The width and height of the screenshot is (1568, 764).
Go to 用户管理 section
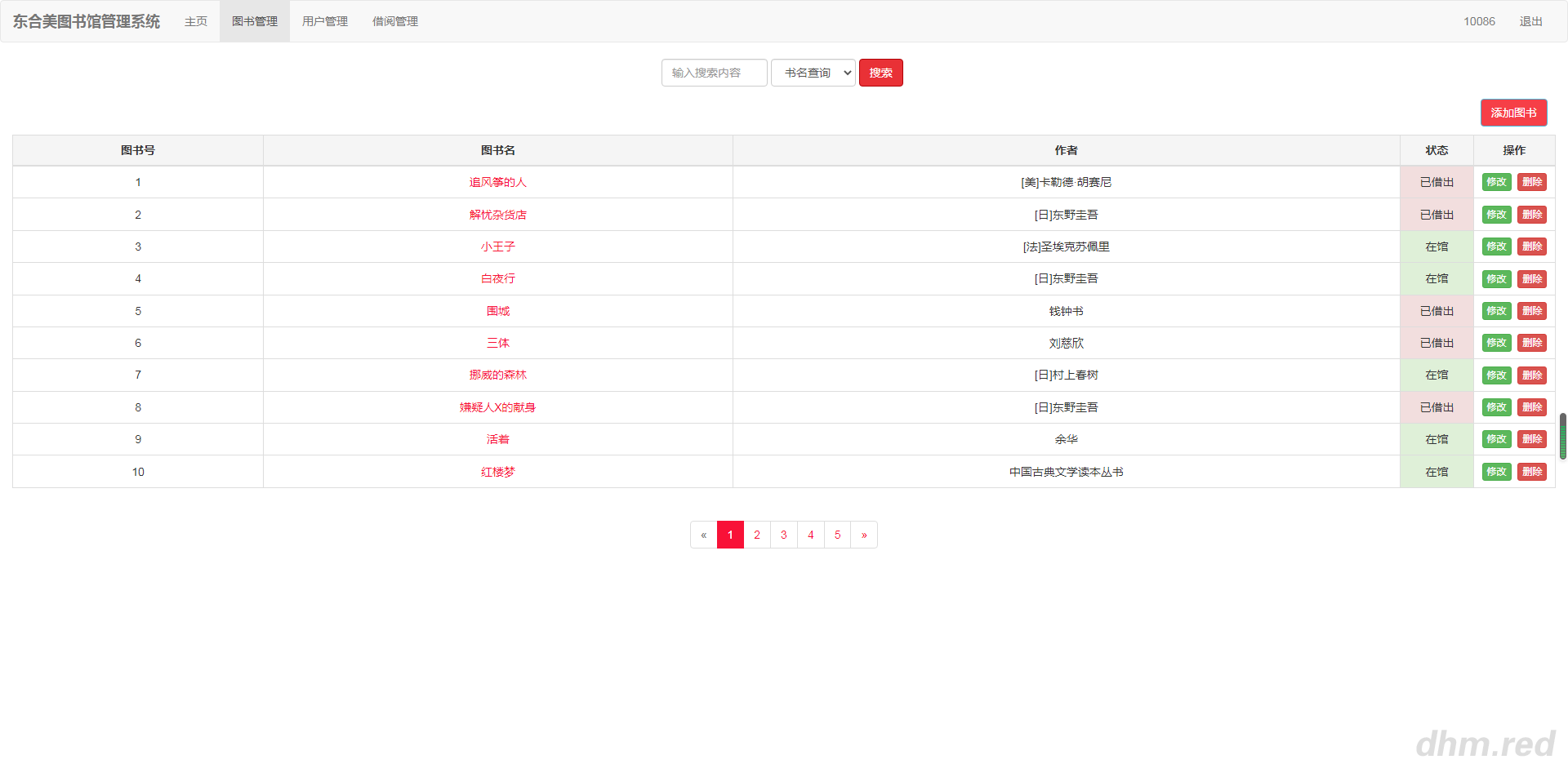tap(325, 21)
